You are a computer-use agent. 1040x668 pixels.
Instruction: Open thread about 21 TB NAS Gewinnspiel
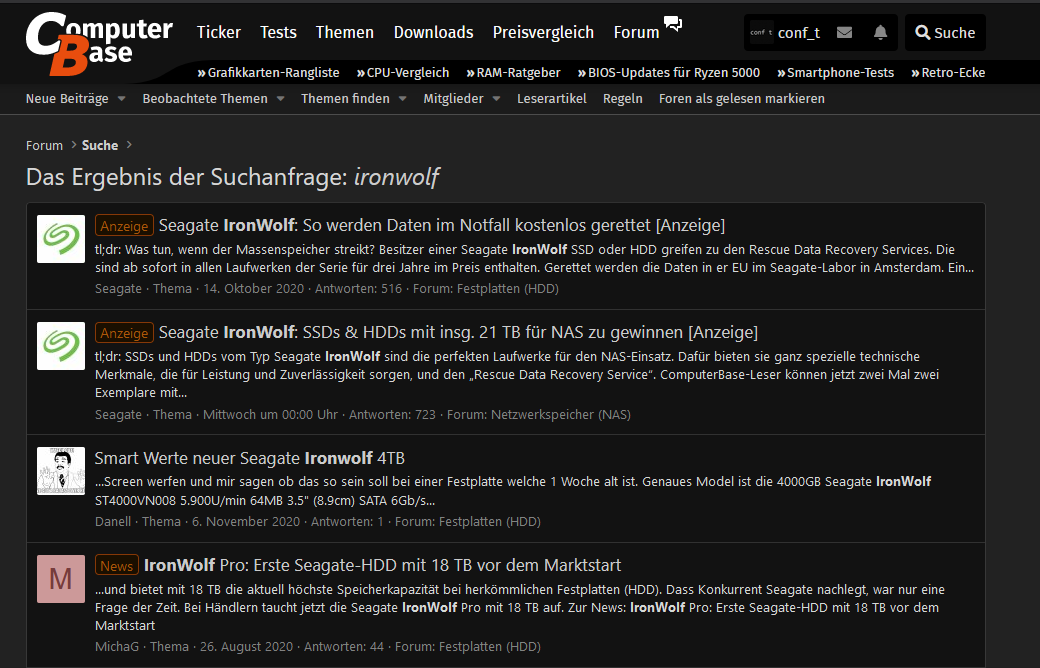coord(458,332)
